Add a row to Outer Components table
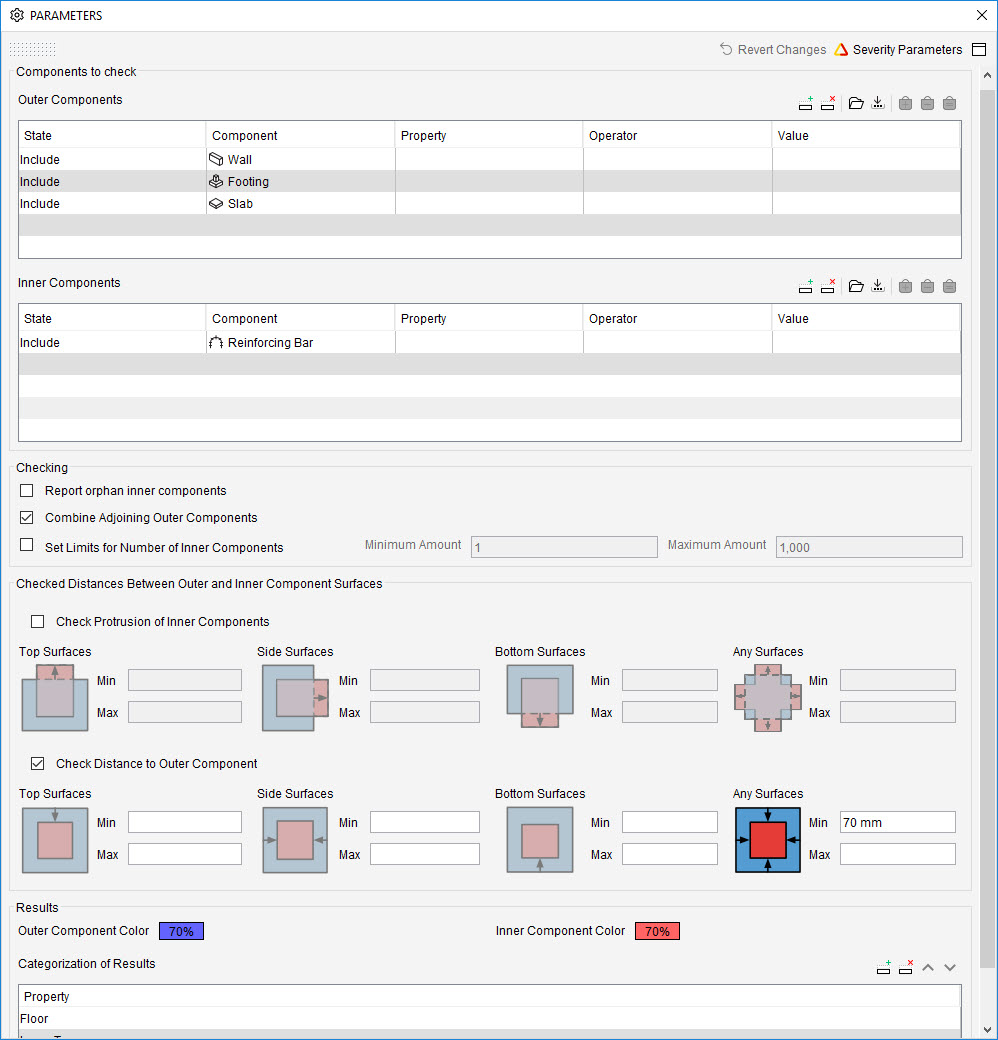Image resolution: width=998 pixels, height=1040 pixels. tap(806, 103)
